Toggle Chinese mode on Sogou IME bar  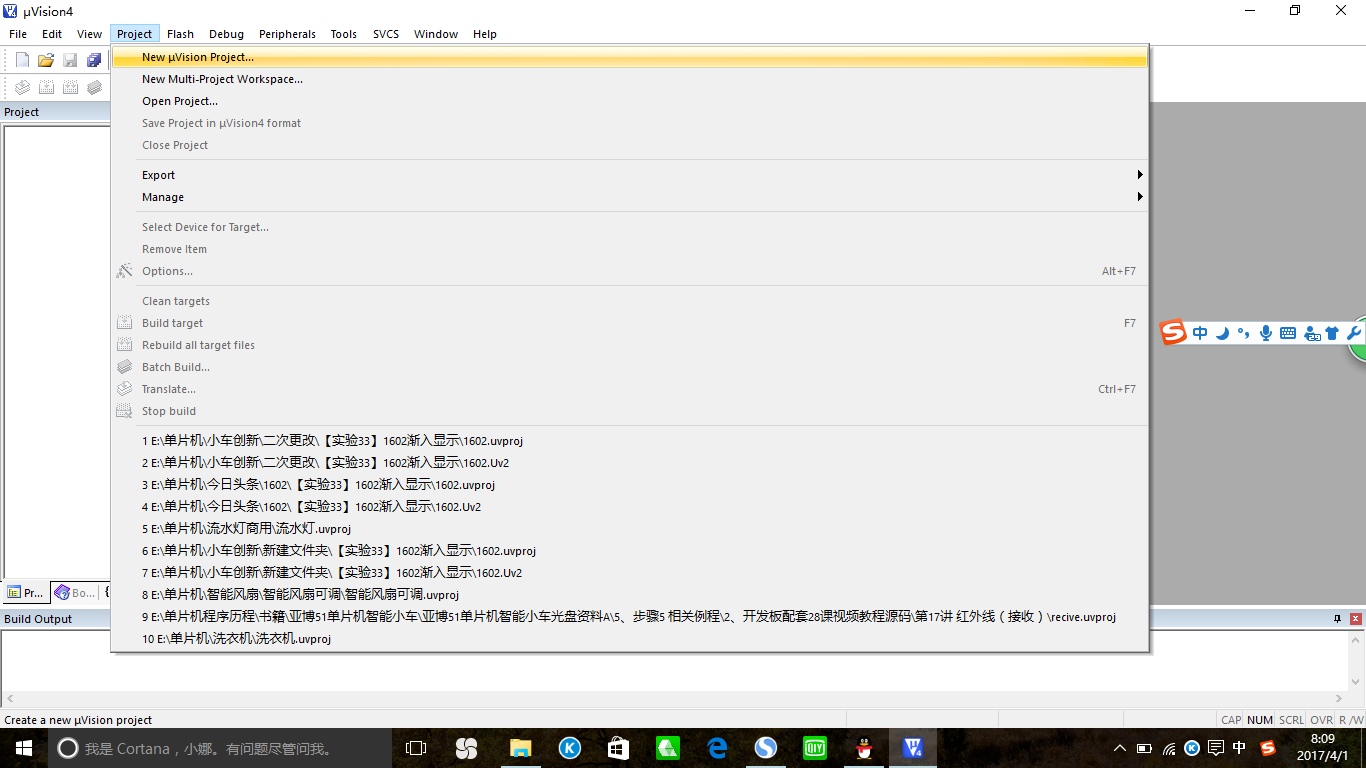[1200, 333]
